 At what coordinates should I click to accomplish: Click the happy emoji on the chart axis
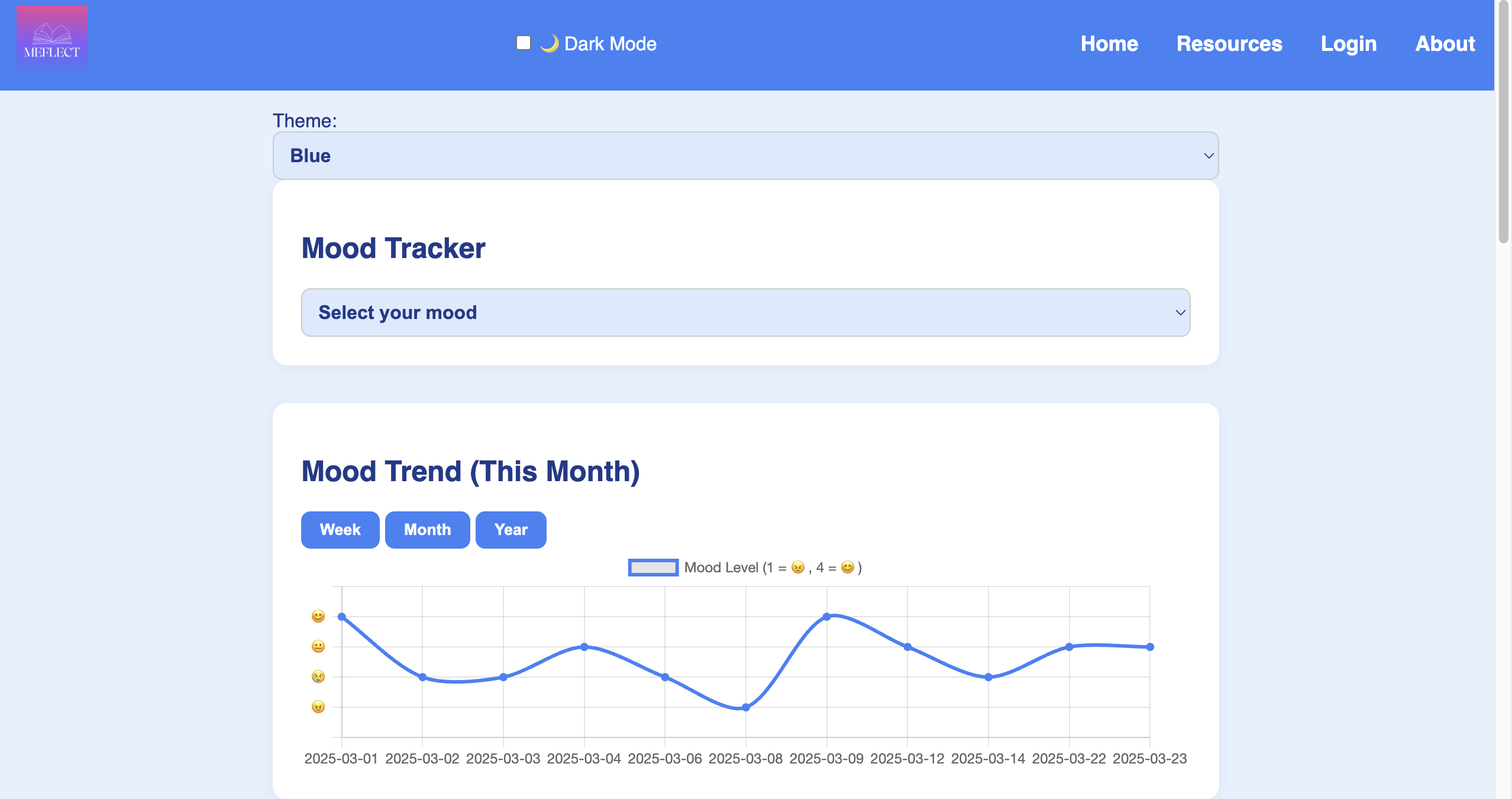(x=318, y=616)
